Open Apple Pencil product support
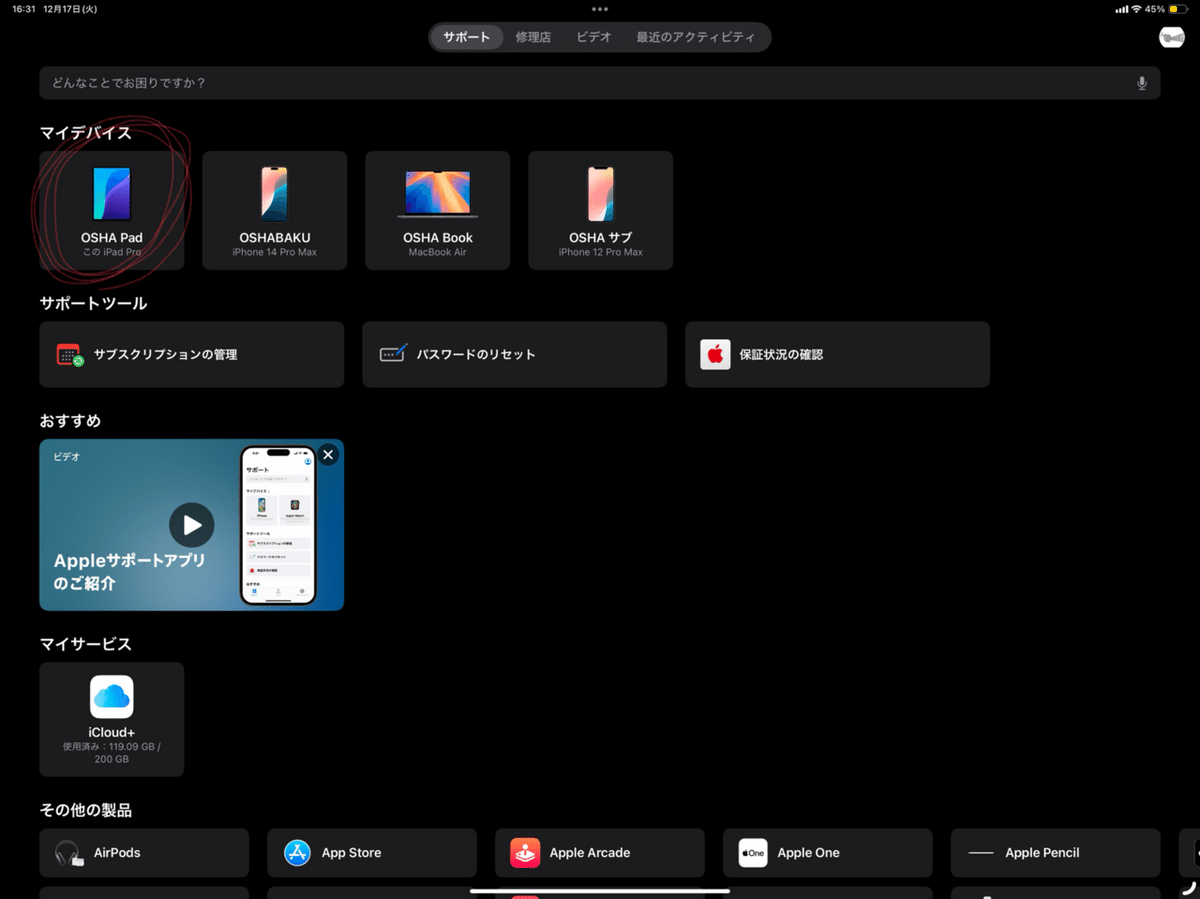This screenshot has height=899, width=1200. click(1056, 853)
